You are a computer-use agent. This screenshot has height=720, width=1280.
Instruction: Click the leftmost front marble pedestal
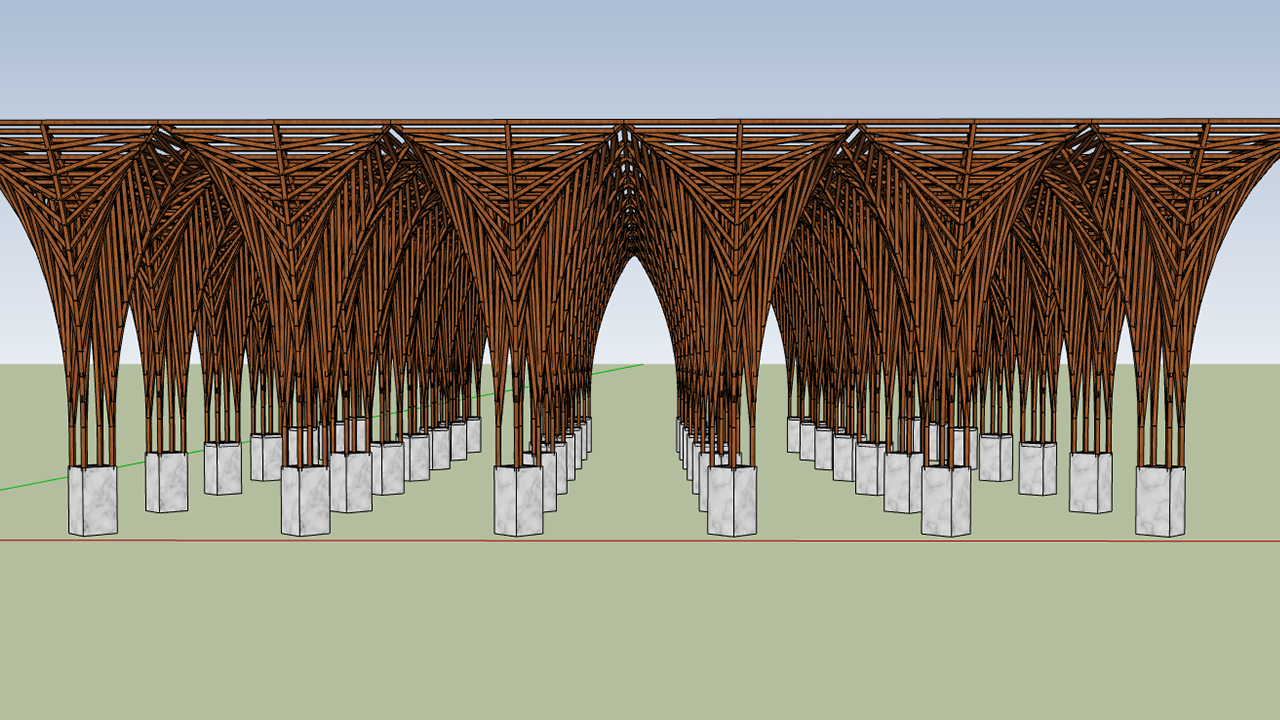click(x=92, y=500)
